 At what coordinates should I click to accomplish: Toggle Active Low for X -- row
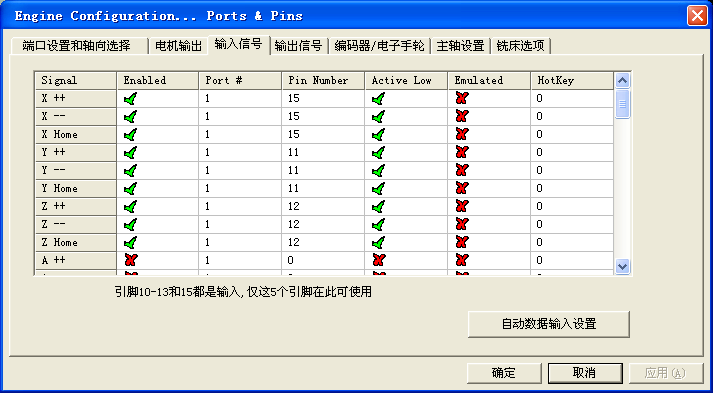coord(378,116)
